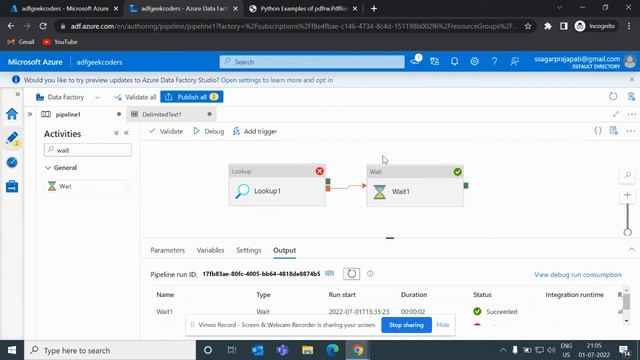The width and height of the screenshot is (640, 360).
Task: Click the canvas zoom slider handle
Action: [x=628, y=232]
